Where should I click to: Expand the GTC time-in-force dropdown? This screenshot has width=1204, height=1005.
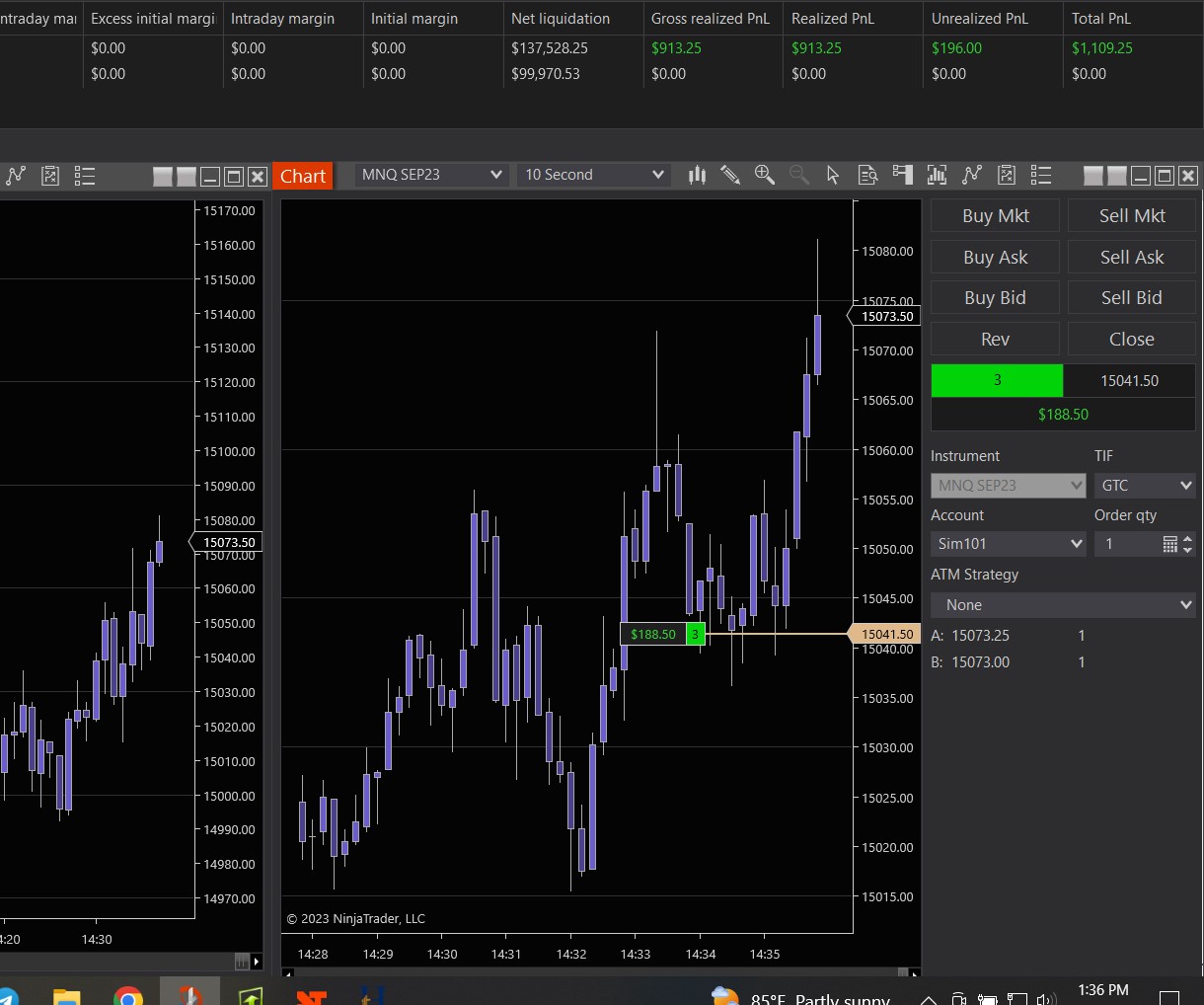click(x=1145, y=486)
